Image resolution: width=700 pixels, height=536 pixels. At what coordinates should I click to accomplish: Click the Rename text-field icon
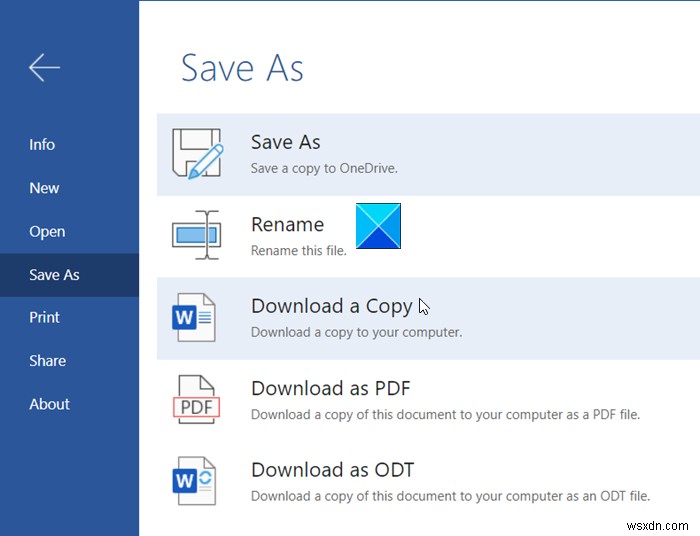(196, 235)
